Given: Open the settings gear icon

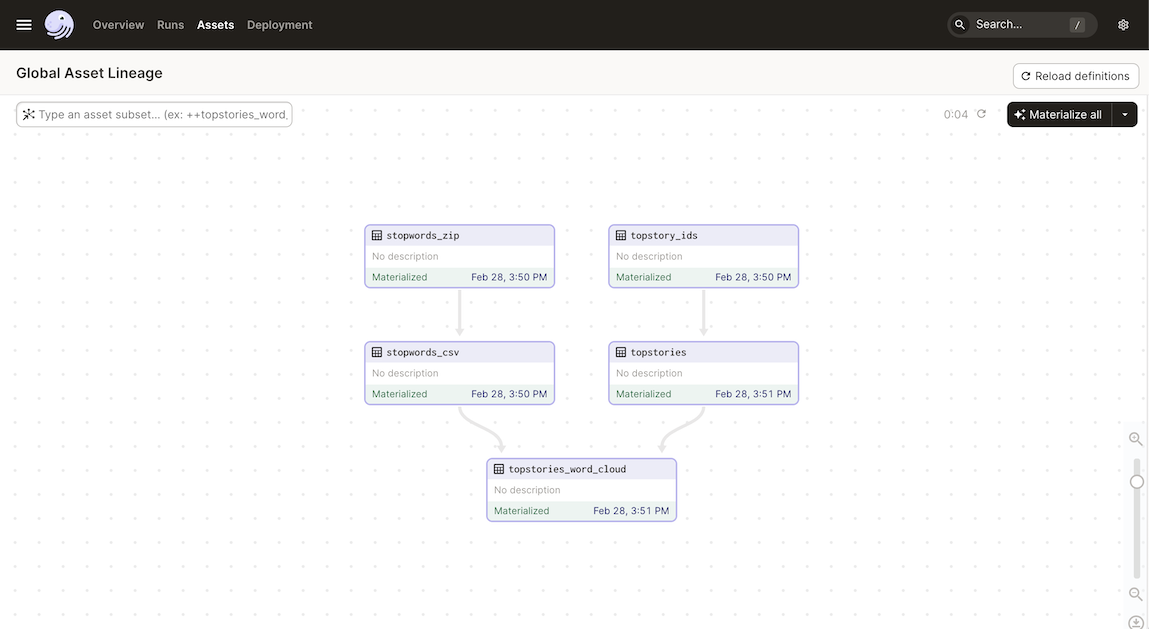Looking at the screenshot, I should (x=1123, y=25).
